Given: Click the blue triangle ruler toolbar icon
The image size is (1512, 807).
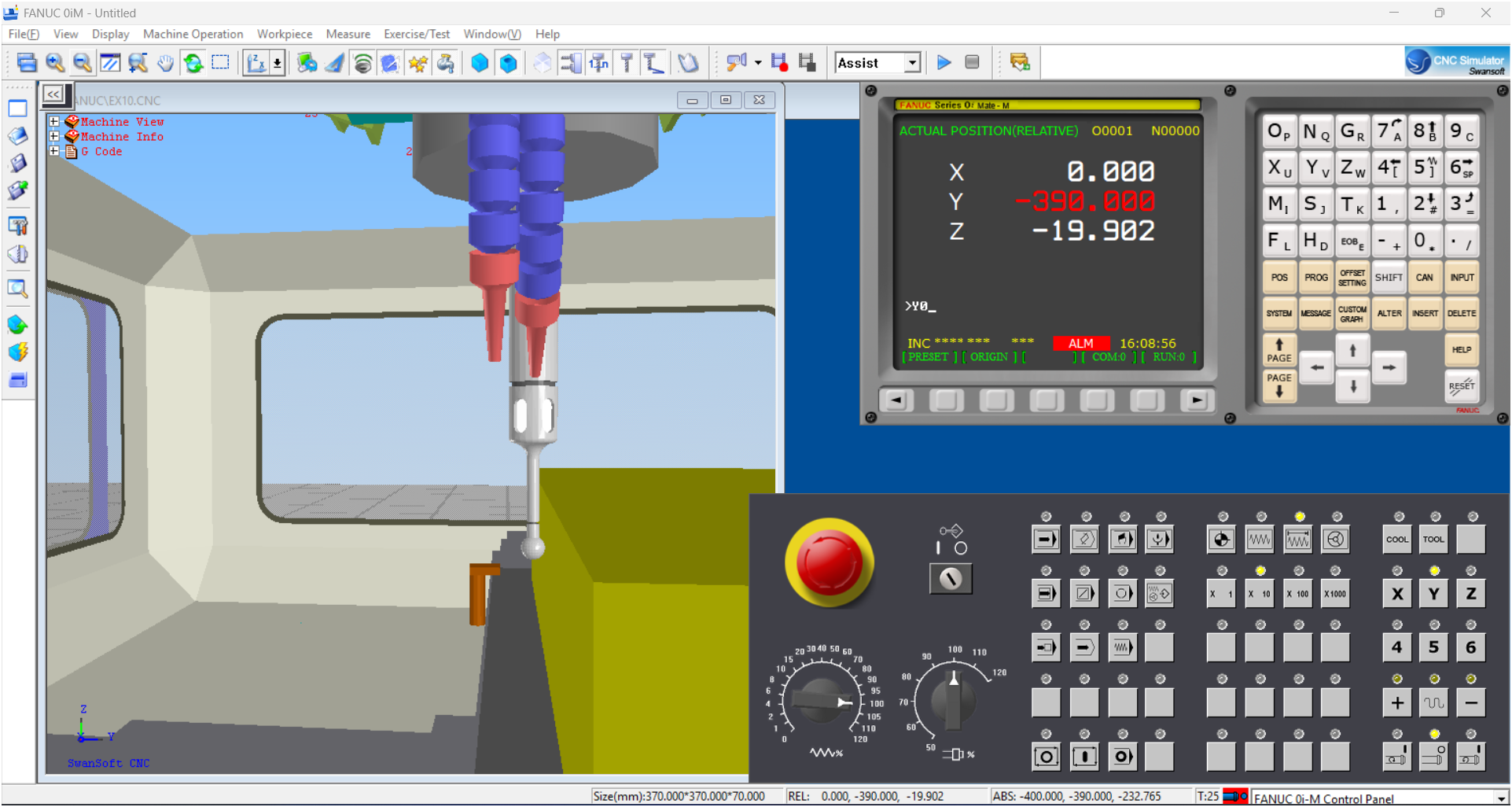Looking at the screenshot, I should pos(334,63).
